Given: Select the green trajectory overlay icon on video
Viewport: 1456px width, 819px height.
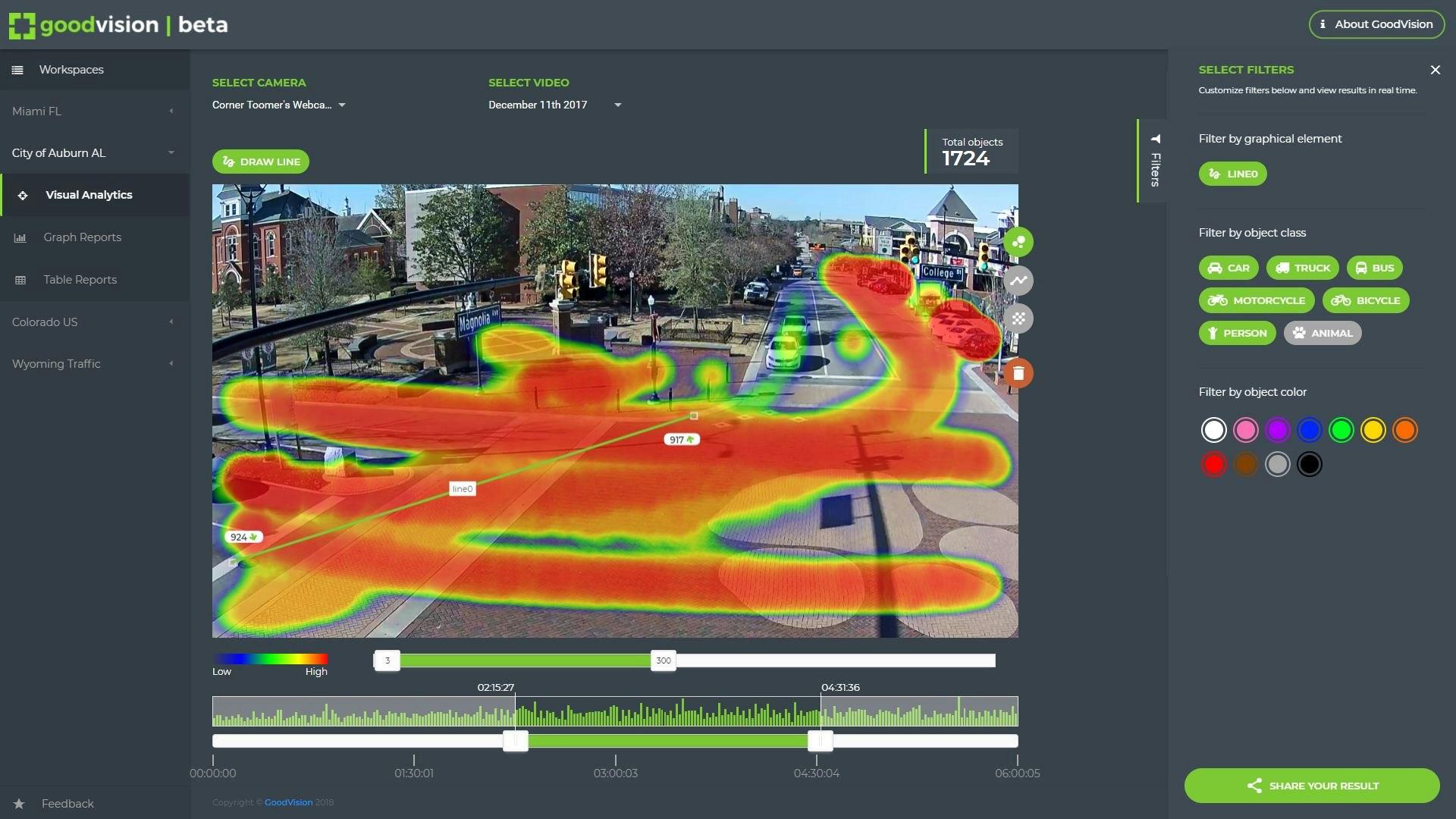Looking at the screenshot, I should coord(1018,241).
